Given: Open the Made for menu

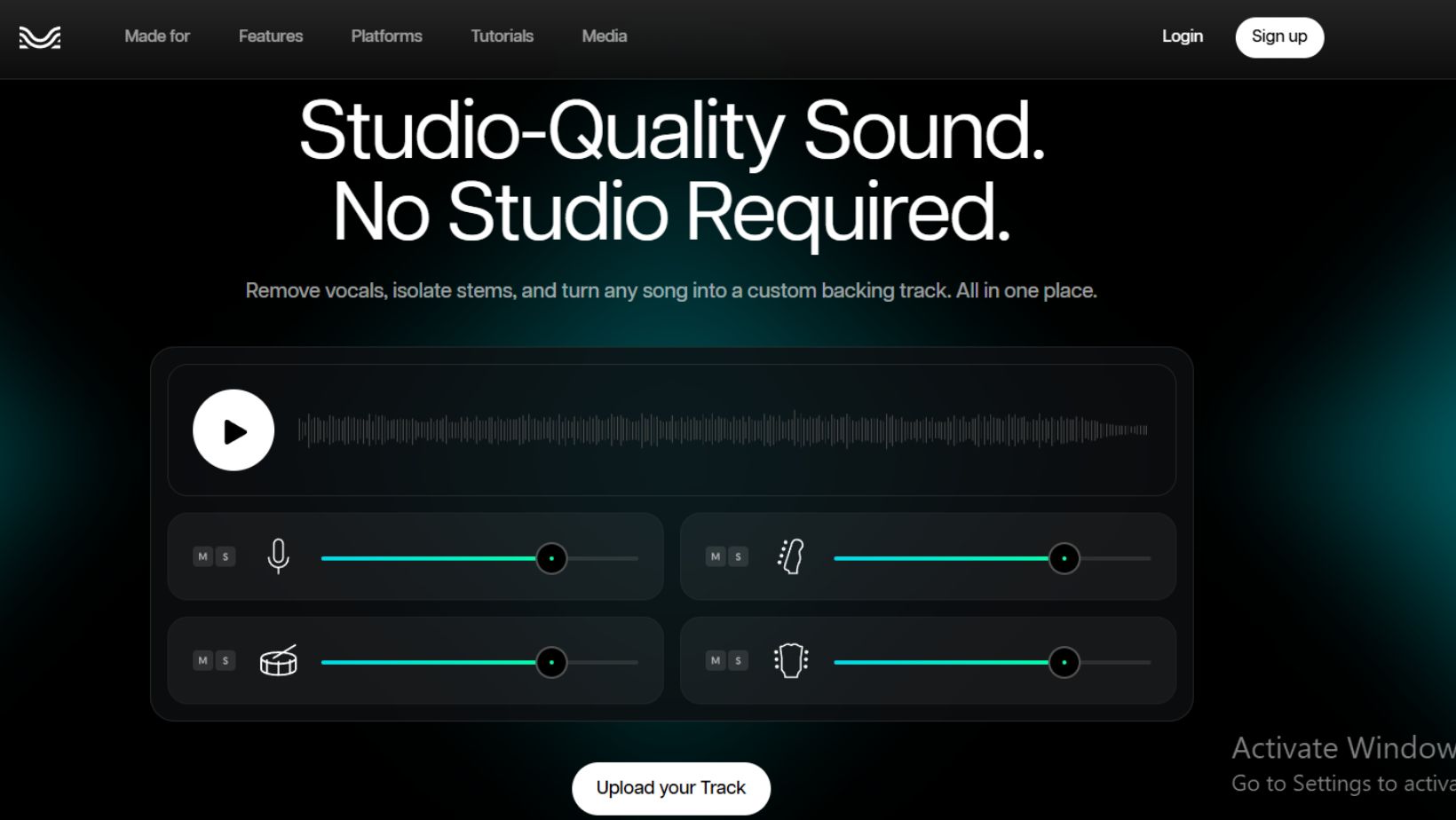Looking at the screenshot, I should [x=156, y=36].
